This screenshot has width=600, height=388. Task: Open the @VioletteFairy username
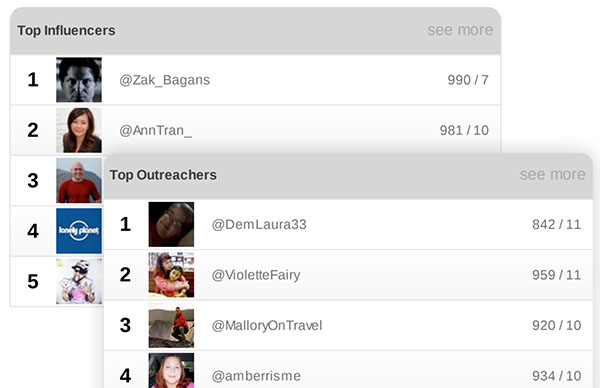(x=256, y=275)
